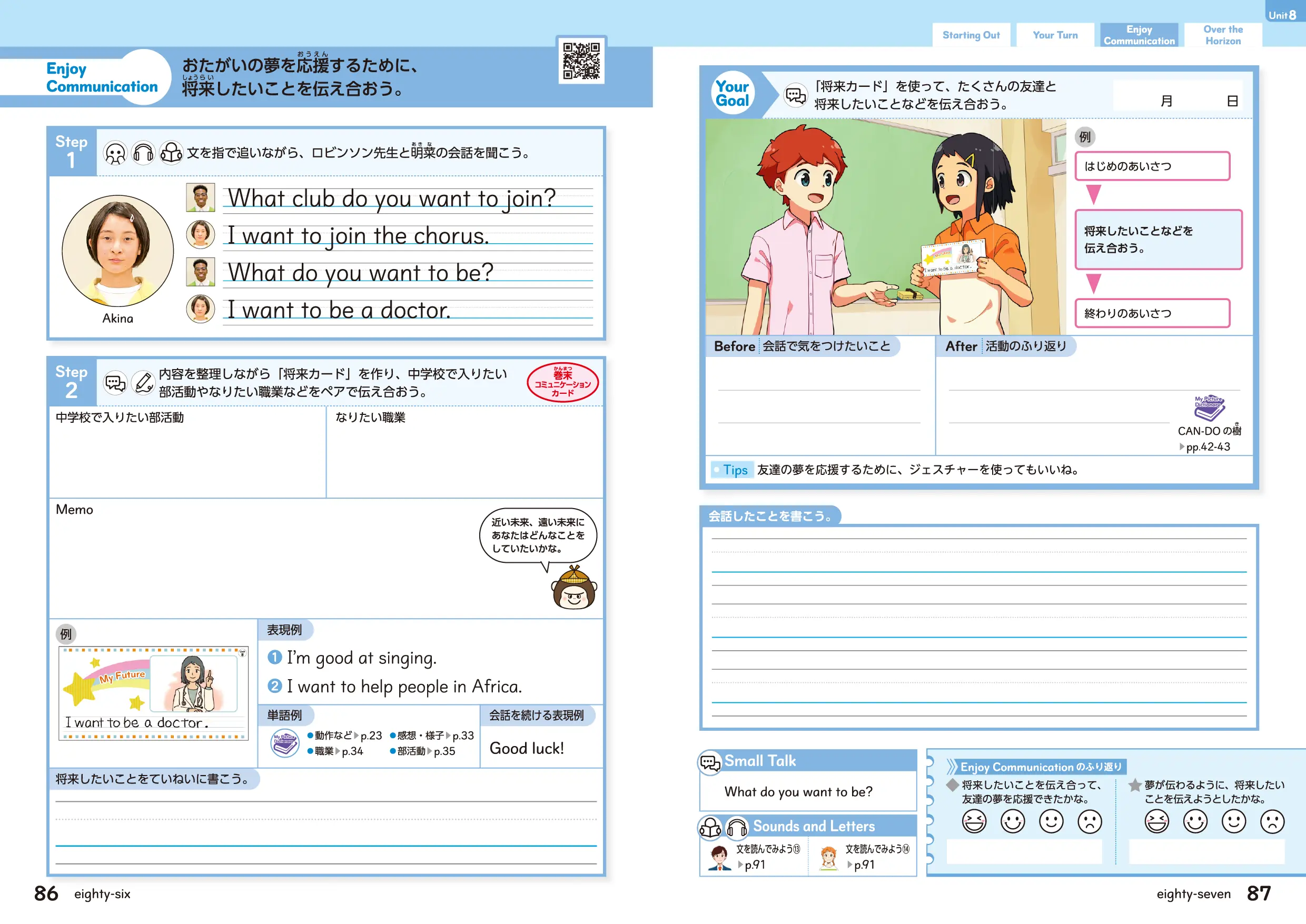Click the headphones icon in Step 1
Image resolution: width=1306 pixels, height=924 pixels.
[143, 153]
